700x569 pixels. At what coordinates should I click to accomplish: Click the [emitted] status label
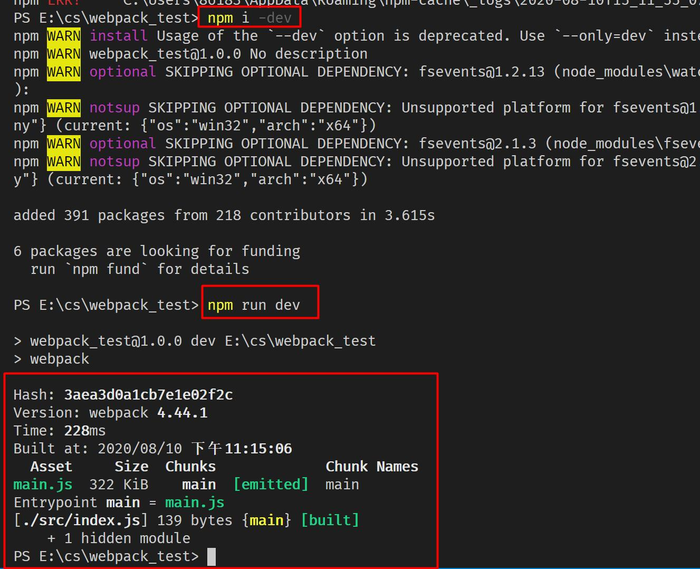271,485
